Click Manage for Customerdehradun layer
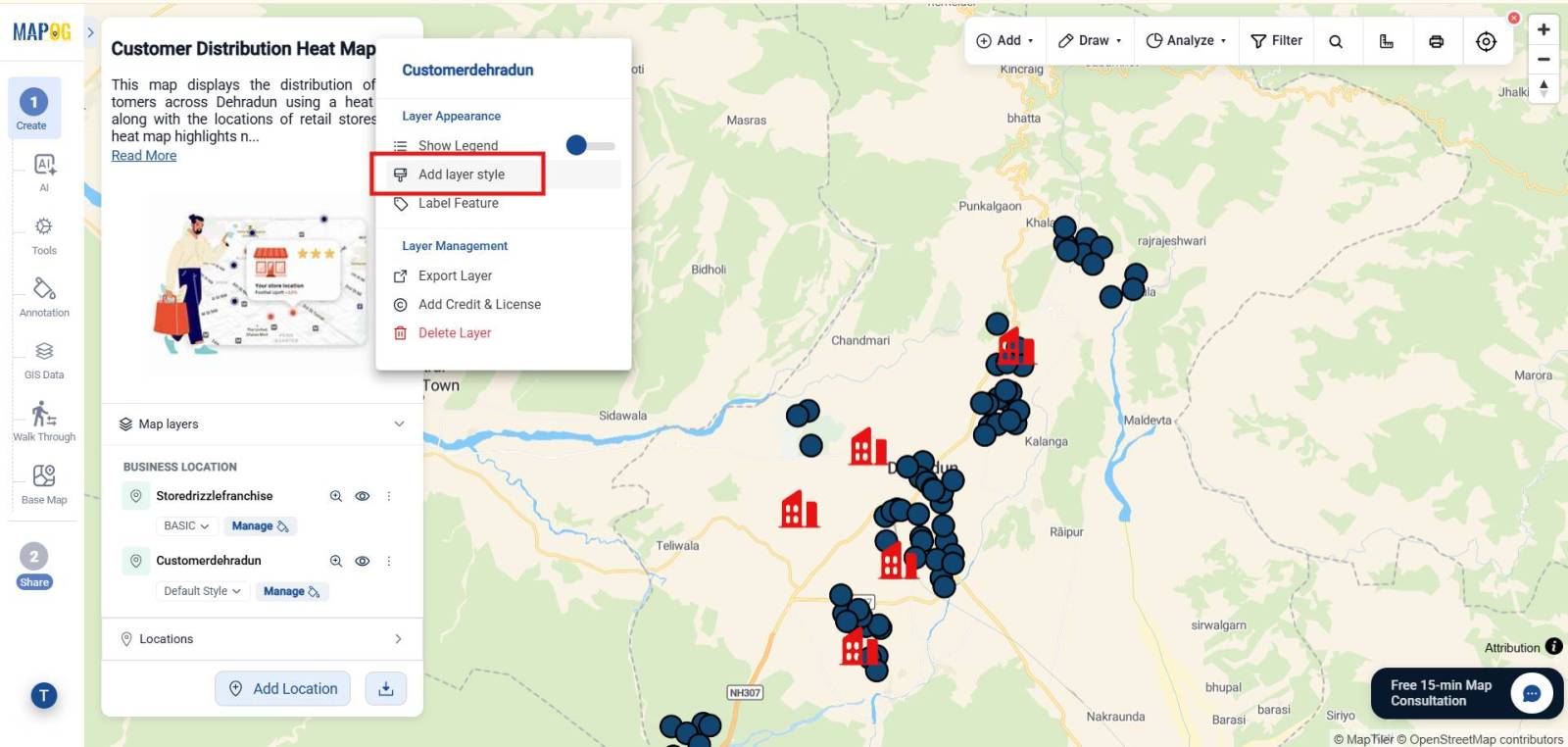 (x=291, y=591)
